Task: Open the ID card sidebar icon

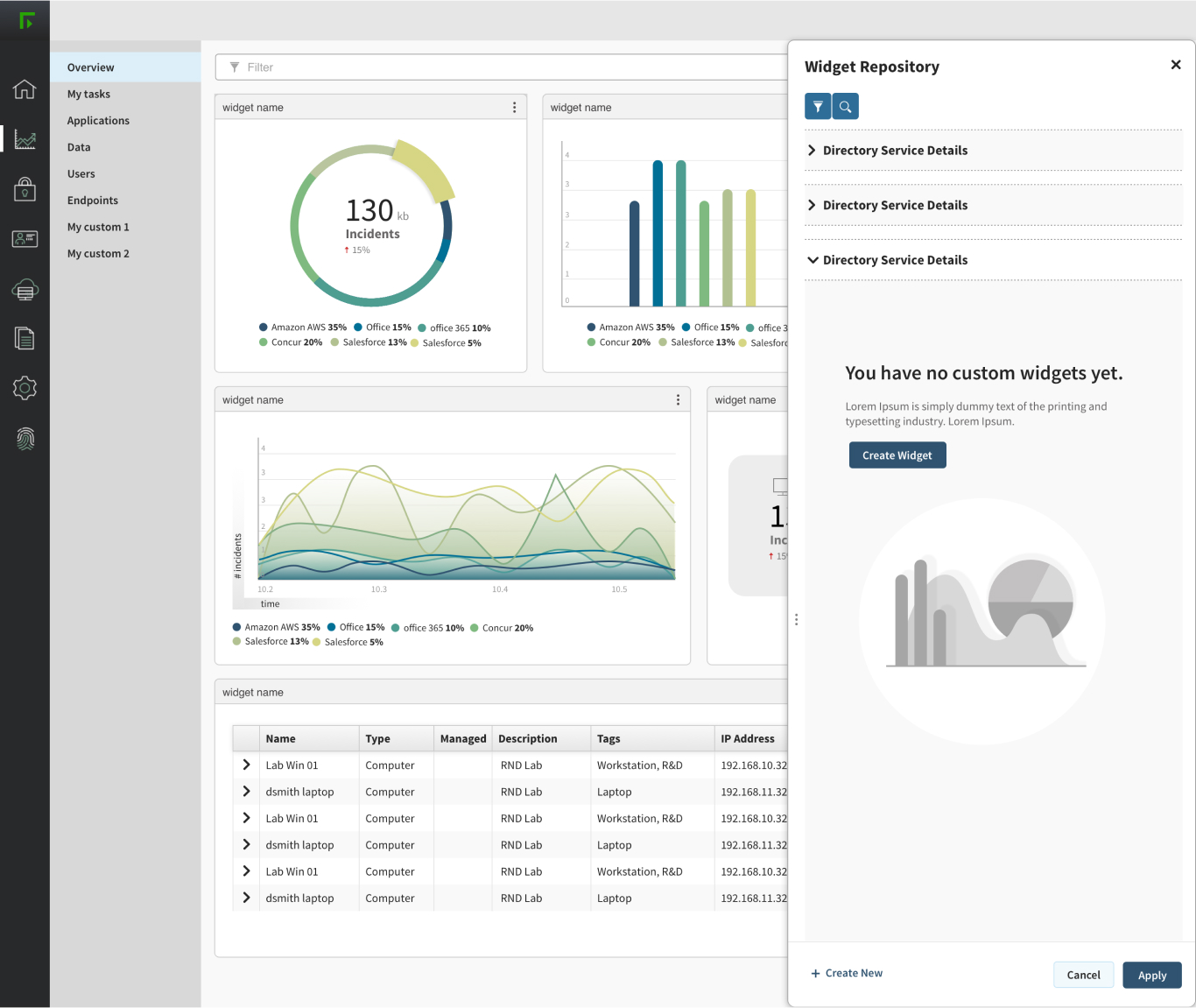Action: tap(25, 238)
